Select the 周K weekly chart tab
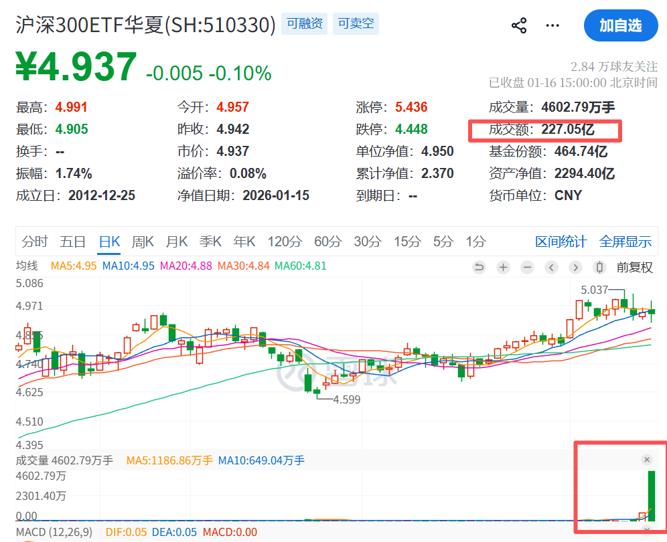Viewport: 667px width, 542px height. coord(143,241)
